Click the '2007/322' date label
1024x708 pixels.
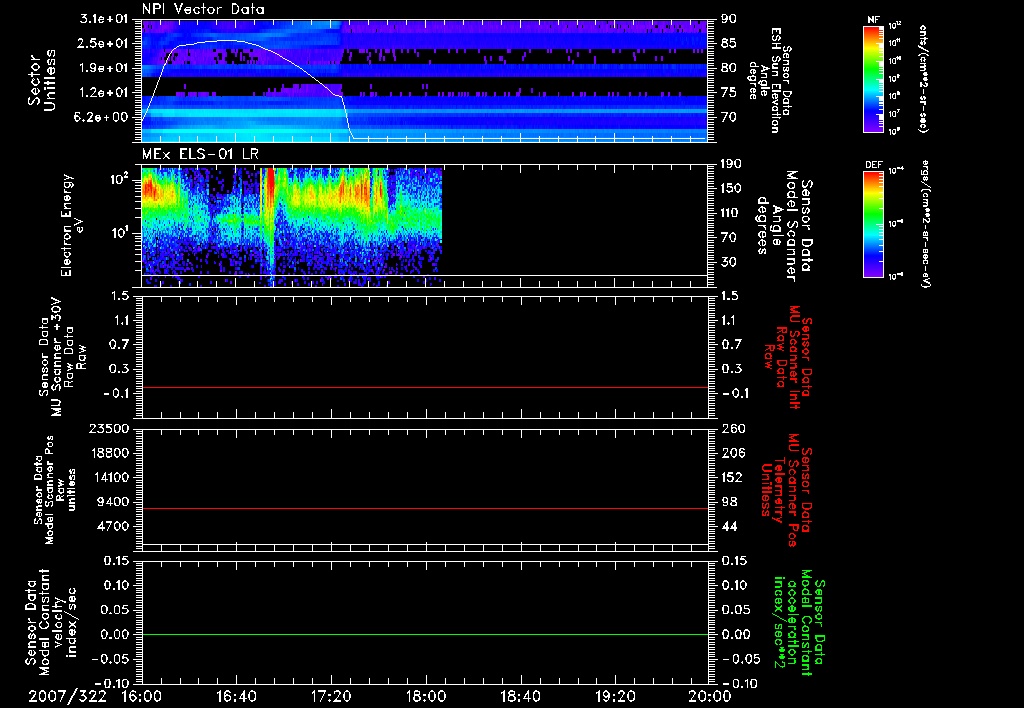coord(67,696)
